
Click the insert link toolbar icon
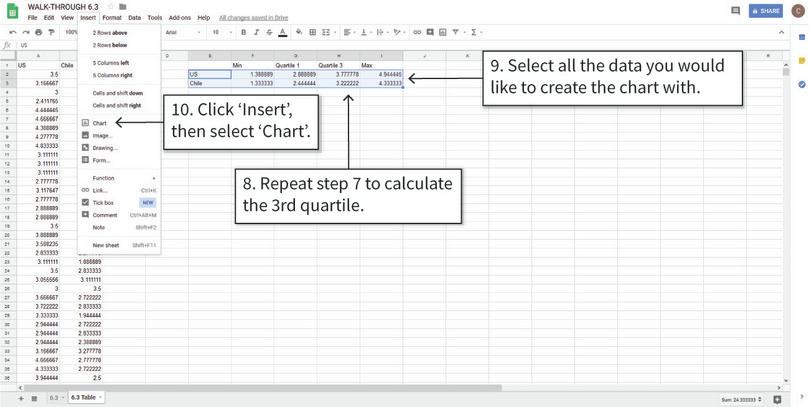click(417, 32)
